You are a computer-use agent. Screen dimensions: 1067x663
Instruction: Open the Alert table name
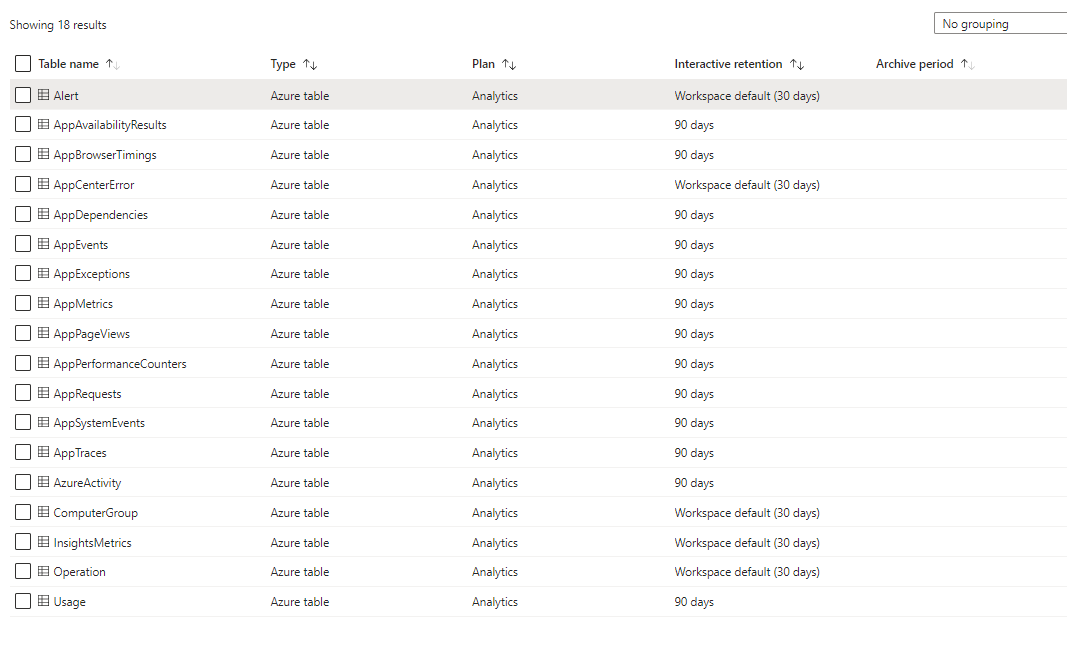[66, 96]
